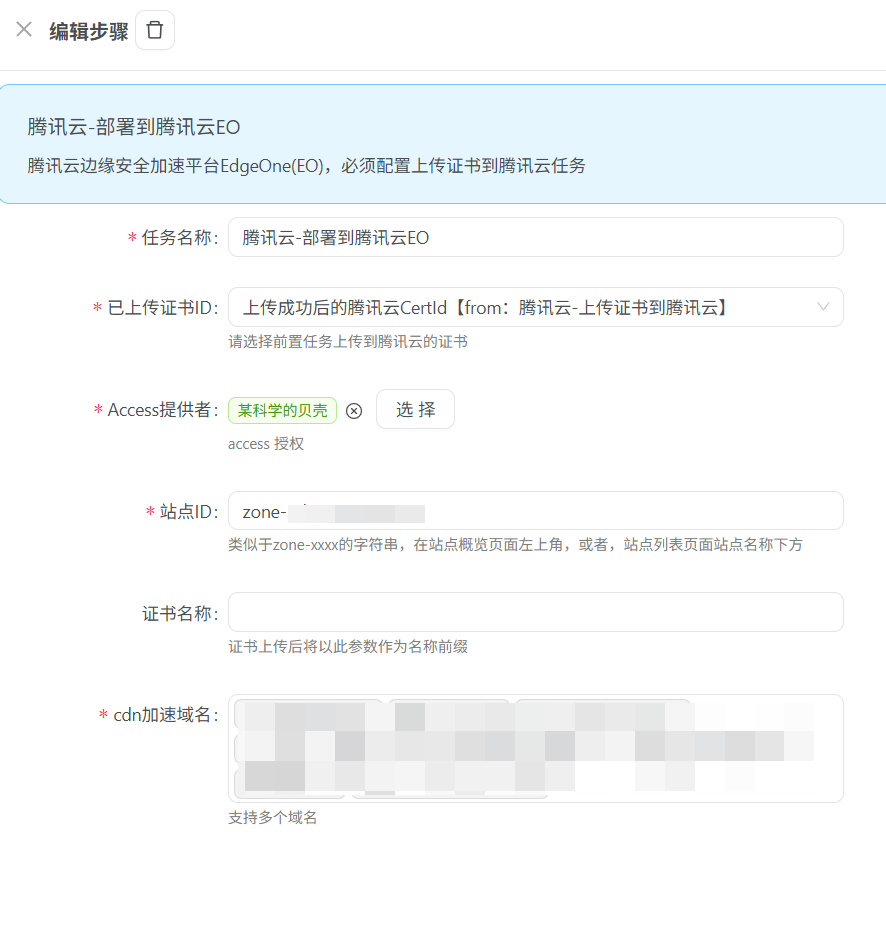The width and height of the screenshot is (886, 931).
Task: Click the heading 腾讯云-部署到腾讯云EO in the blue banner
Action: pos(134,127)
